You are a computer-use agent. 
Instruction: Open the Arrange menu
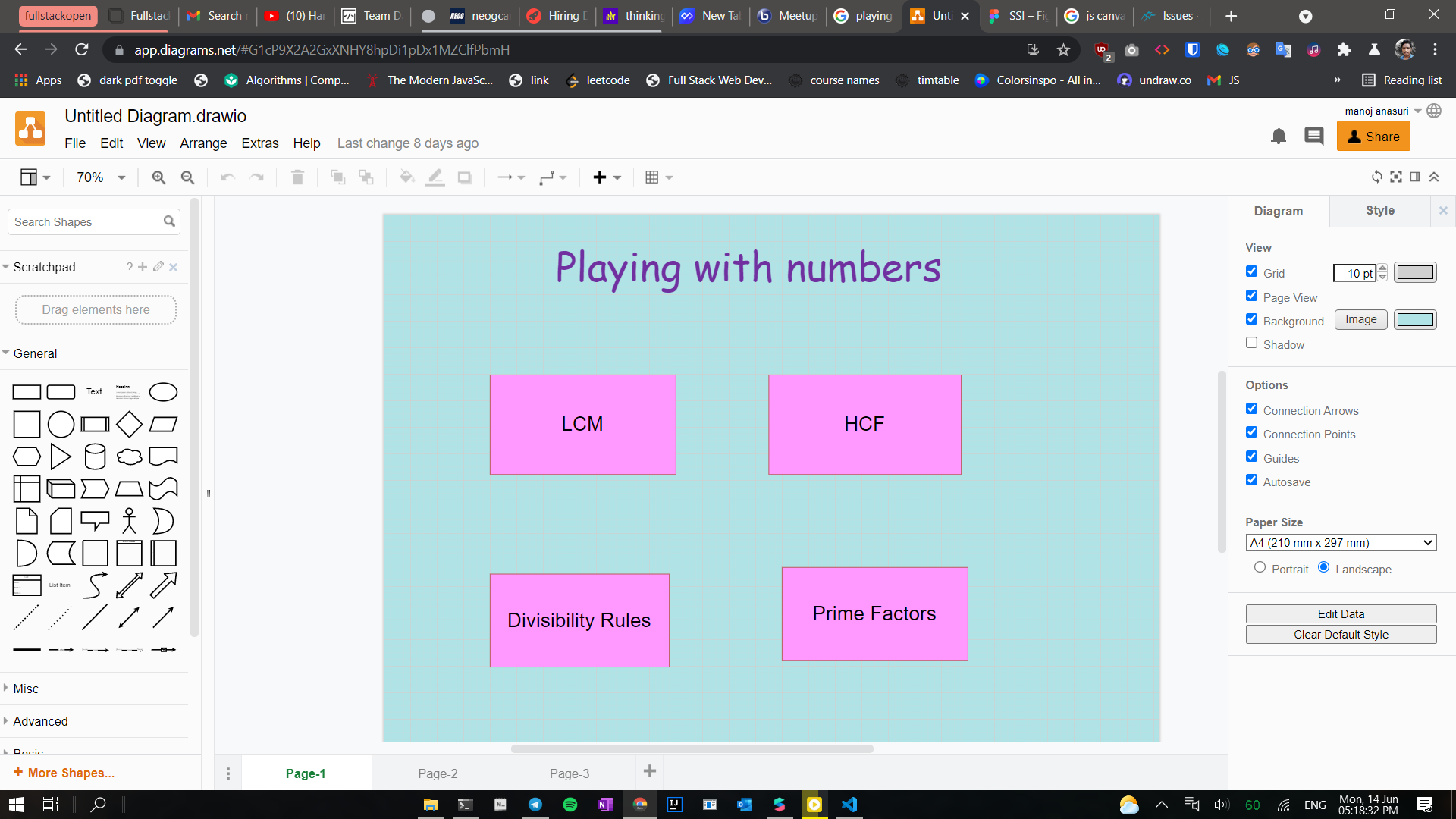coord(203,143)
